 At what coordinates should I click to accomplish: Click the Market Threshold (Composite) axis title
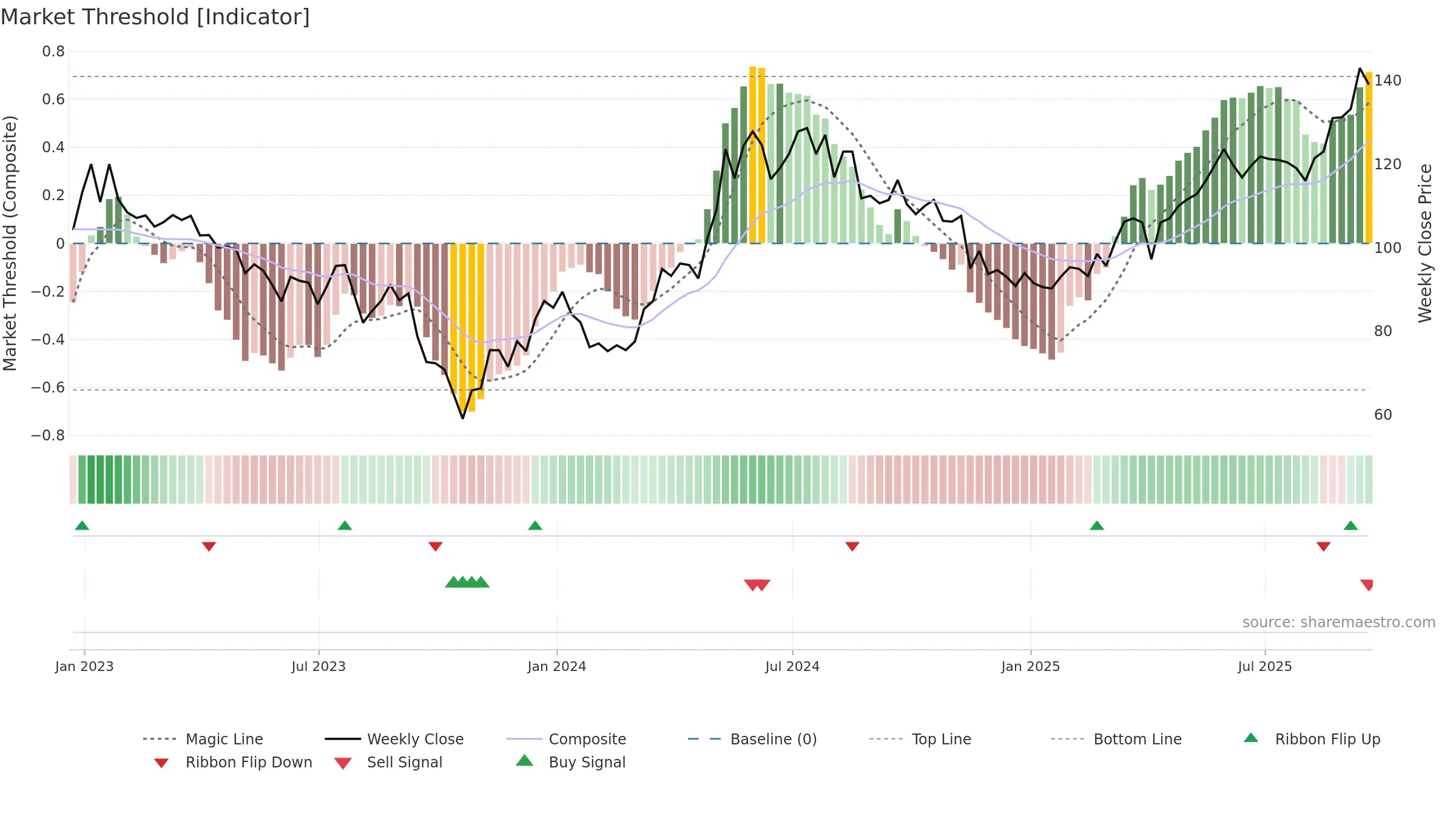(10, 243)
